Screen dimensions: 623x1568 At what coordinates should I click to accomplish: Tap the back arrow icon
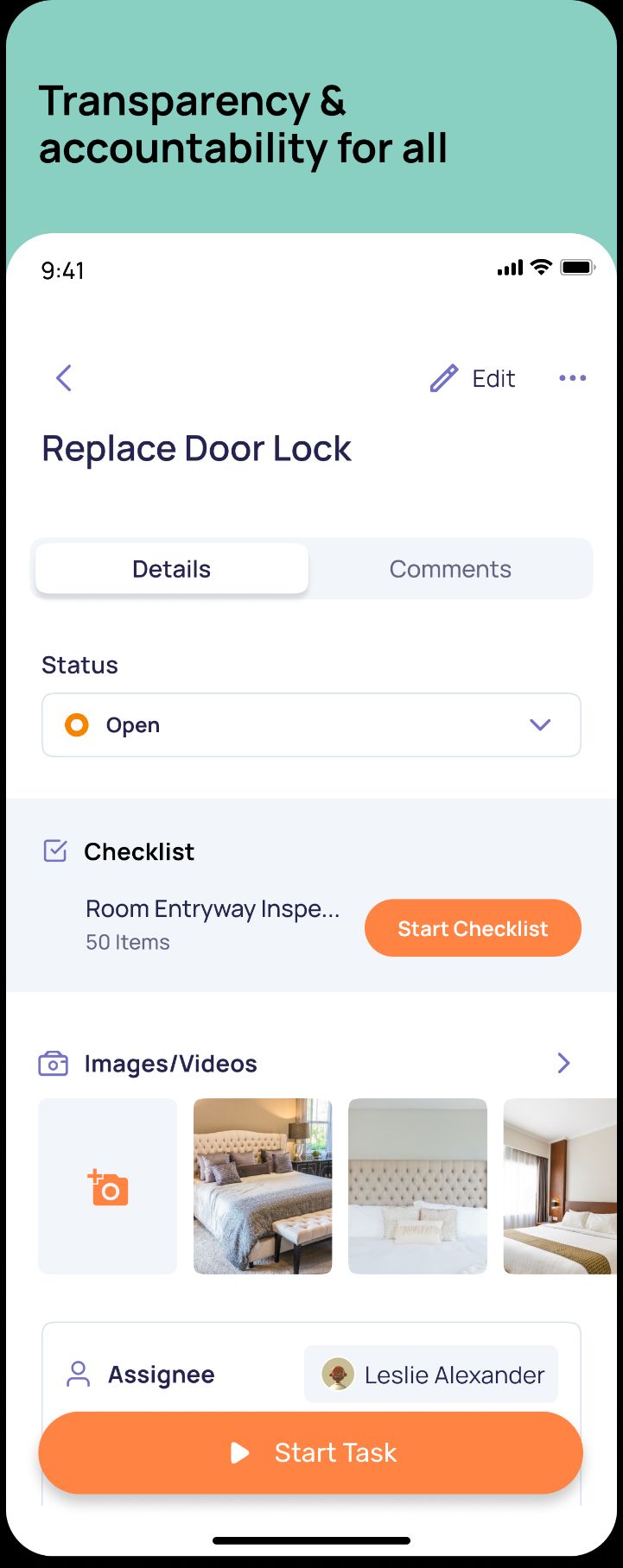pyautogui.click(x=64, y=378)
